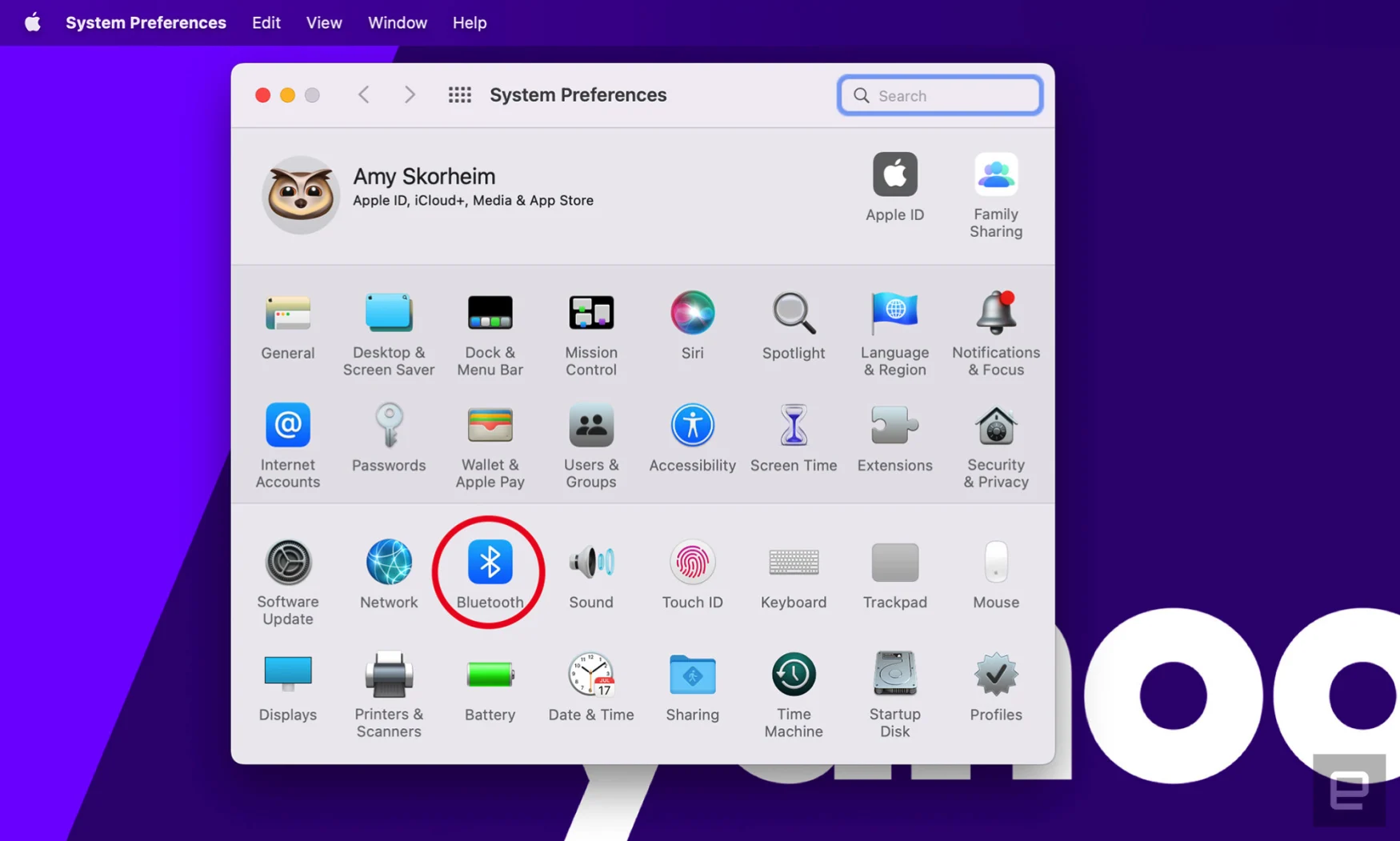Viewport: 1400px width, 841px height.
Task: Open the Apple menu
Action: click(x=32, y=22)
